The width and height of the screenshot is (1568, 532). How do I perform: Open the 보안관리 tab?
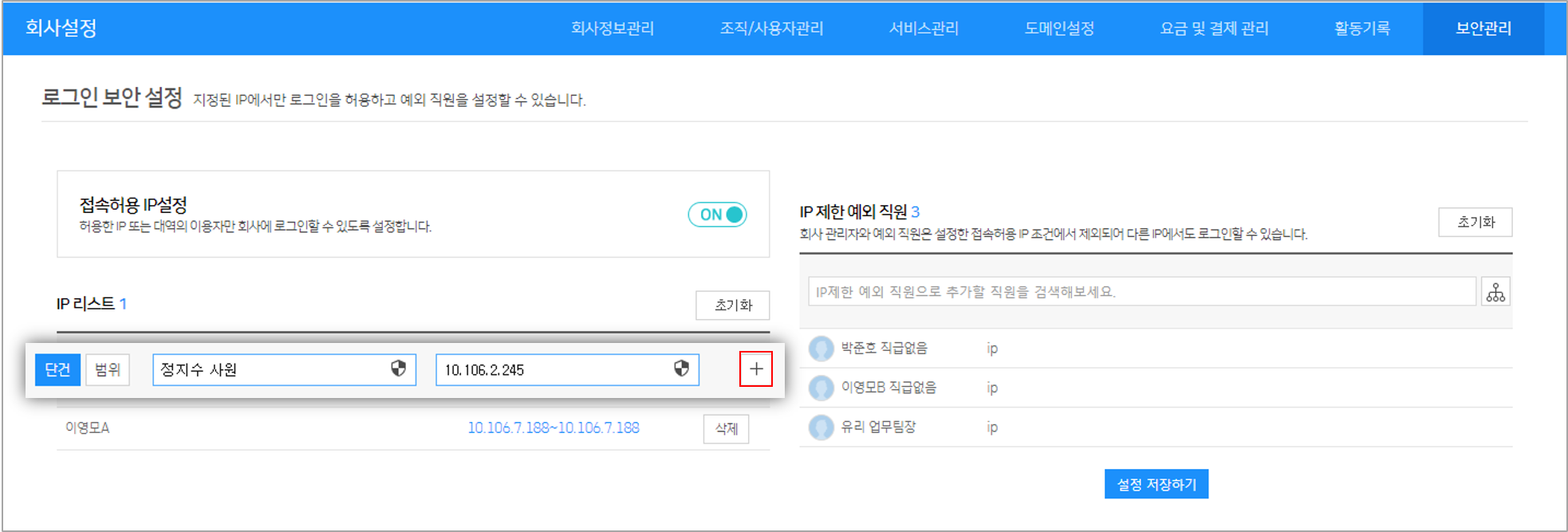coord(1483,29)
